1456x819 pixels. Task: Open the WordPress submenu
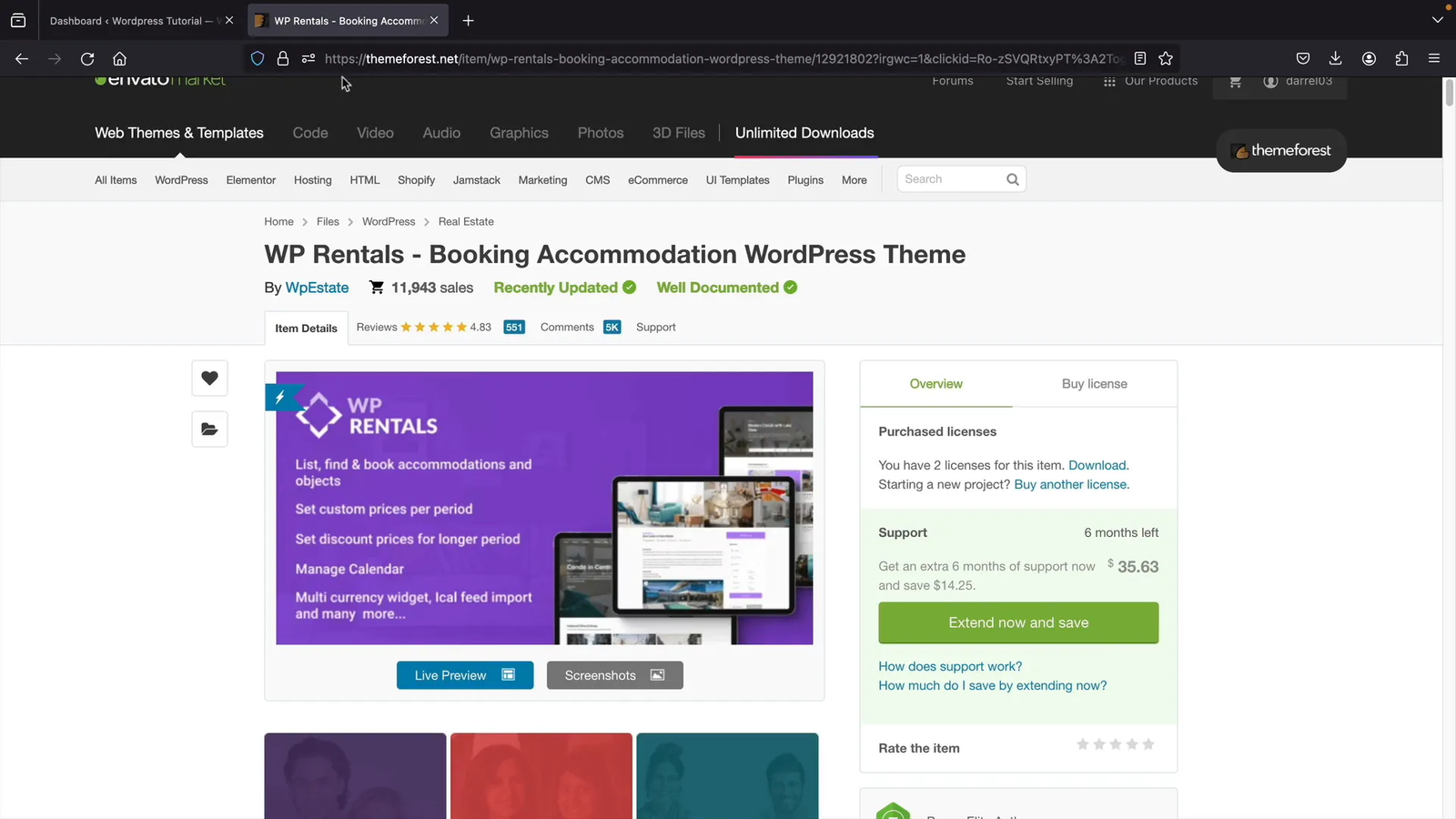(181, 180)
